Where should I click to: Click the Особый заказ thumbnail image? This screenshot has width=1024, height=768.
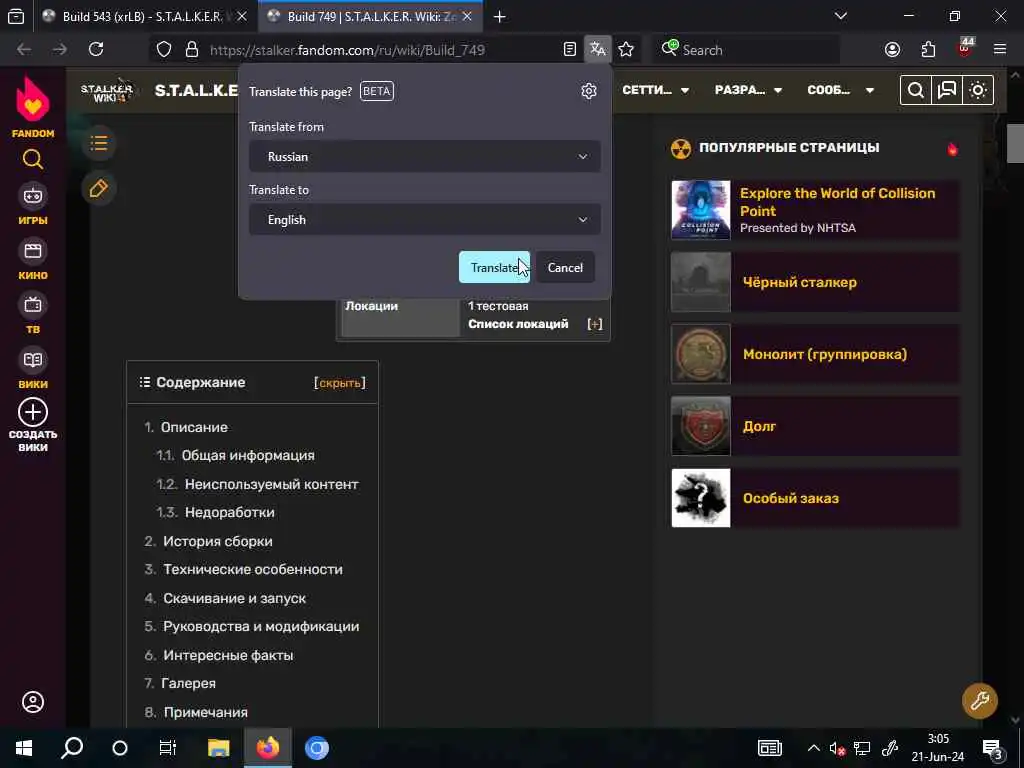701,498
